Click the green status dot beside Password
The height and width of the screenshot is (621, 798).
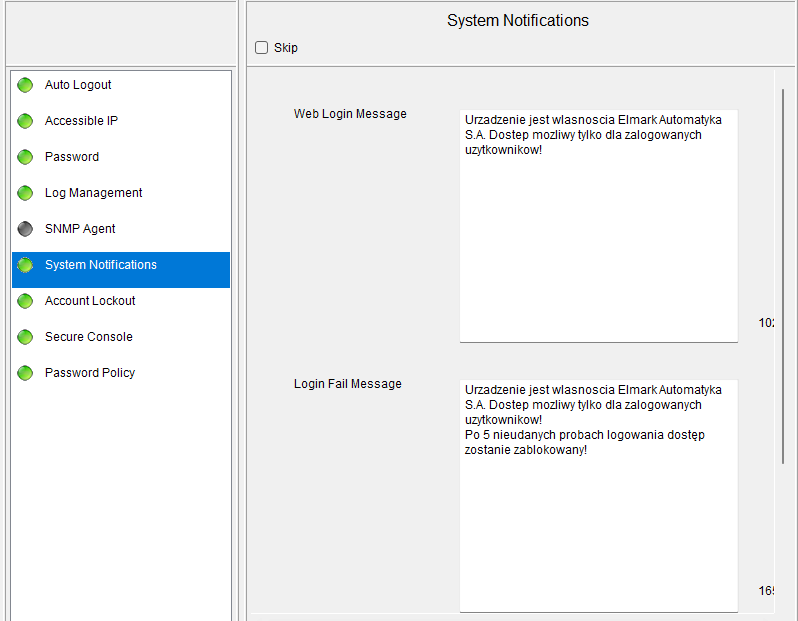coord(25,157)
